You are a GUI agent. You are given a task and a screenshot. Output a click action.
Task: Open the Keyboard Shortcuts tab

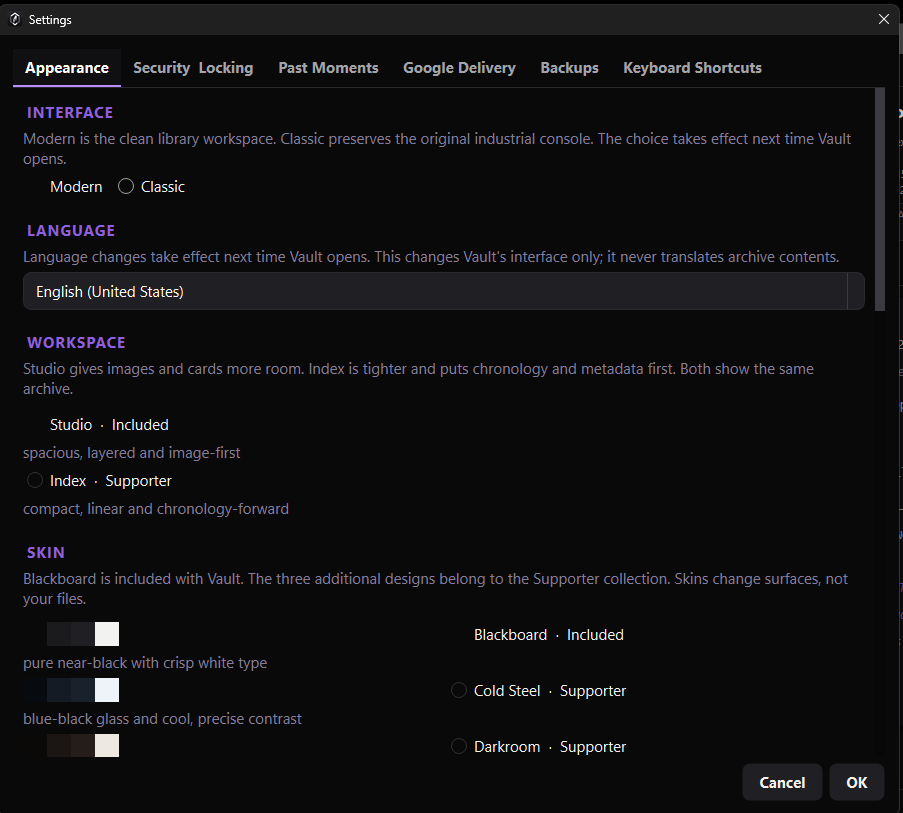coord(692,68)
